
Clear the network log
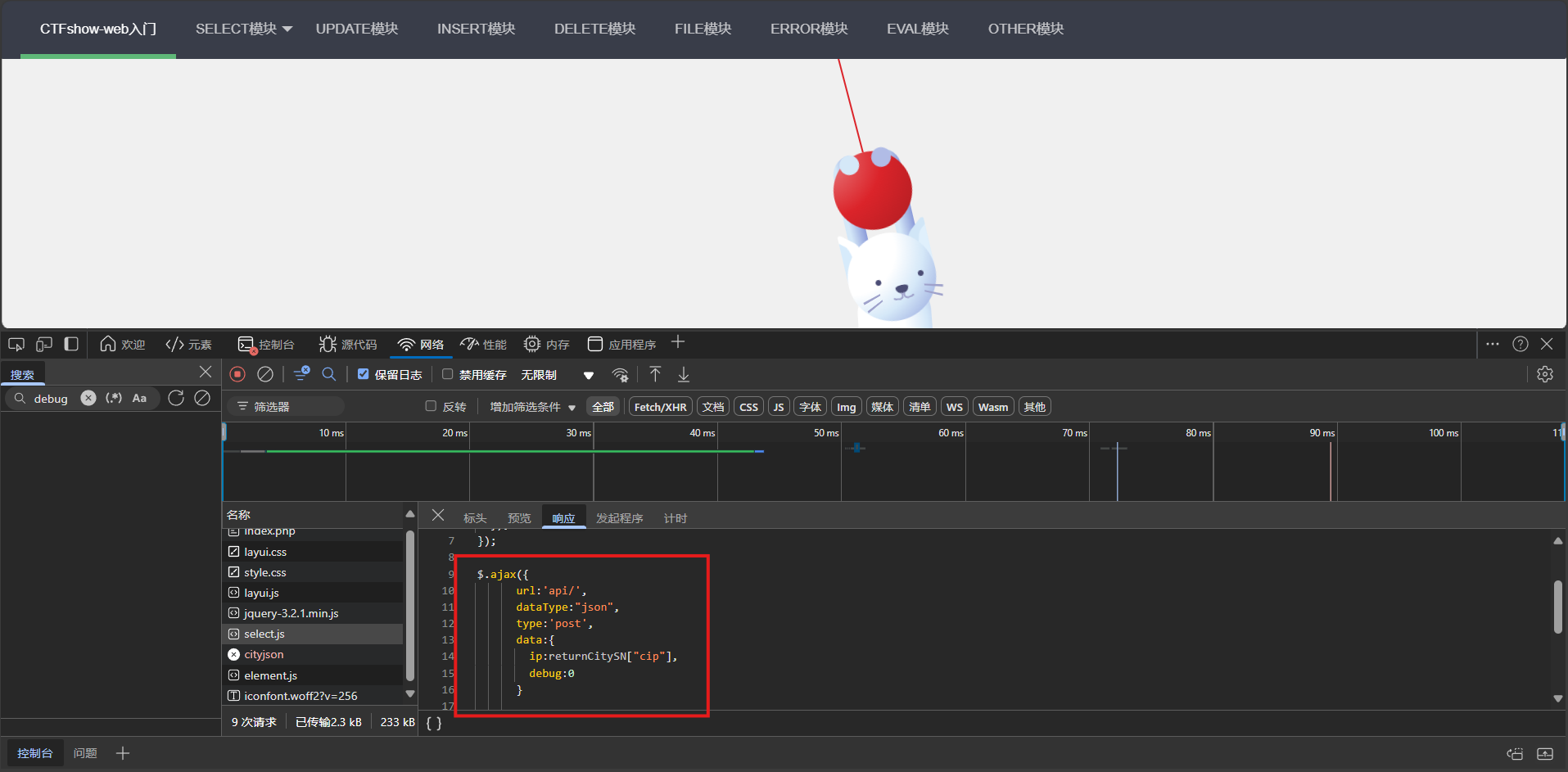click(265, 374)
